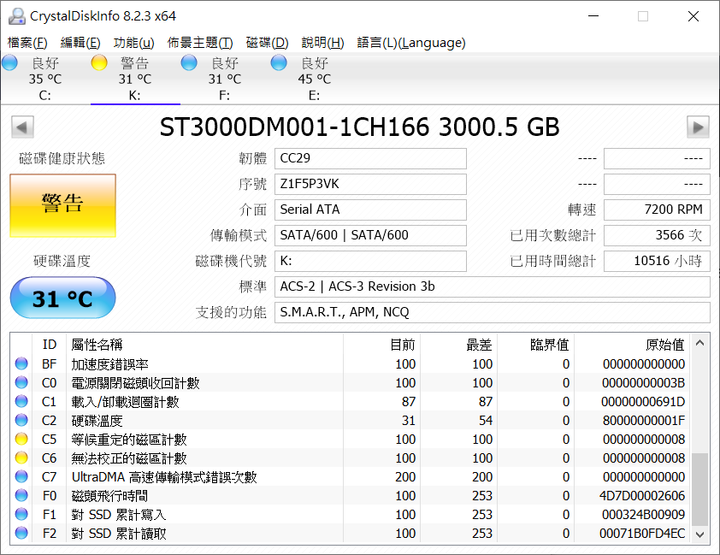720x555 pixels.
Task: Select the 硬碟溫度 row in the attribute list
Action: click(x=350, y=420)
